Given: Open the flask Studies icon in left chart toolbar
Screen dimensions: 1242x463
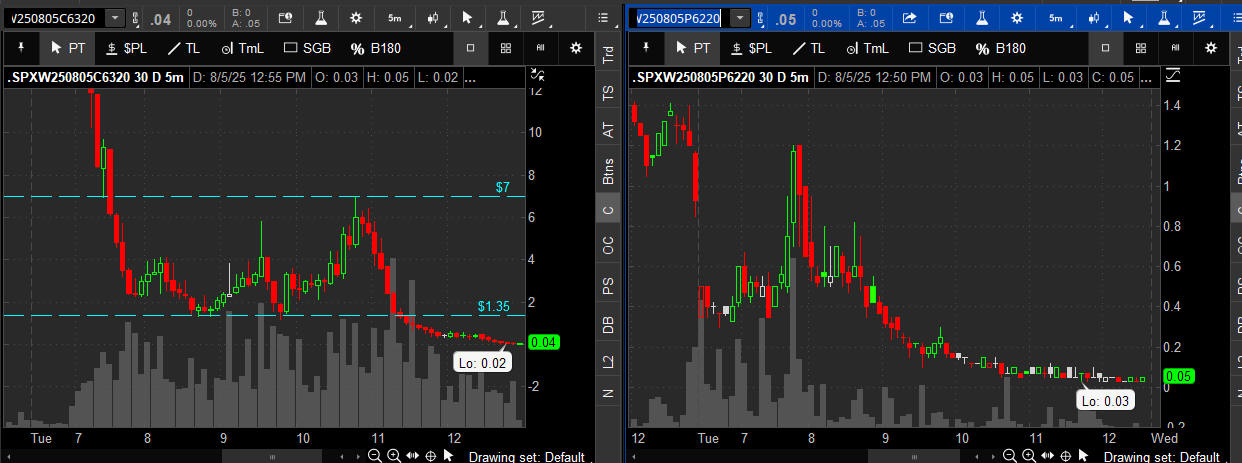Looking at the screenshot, I should [x=321, y=18].
